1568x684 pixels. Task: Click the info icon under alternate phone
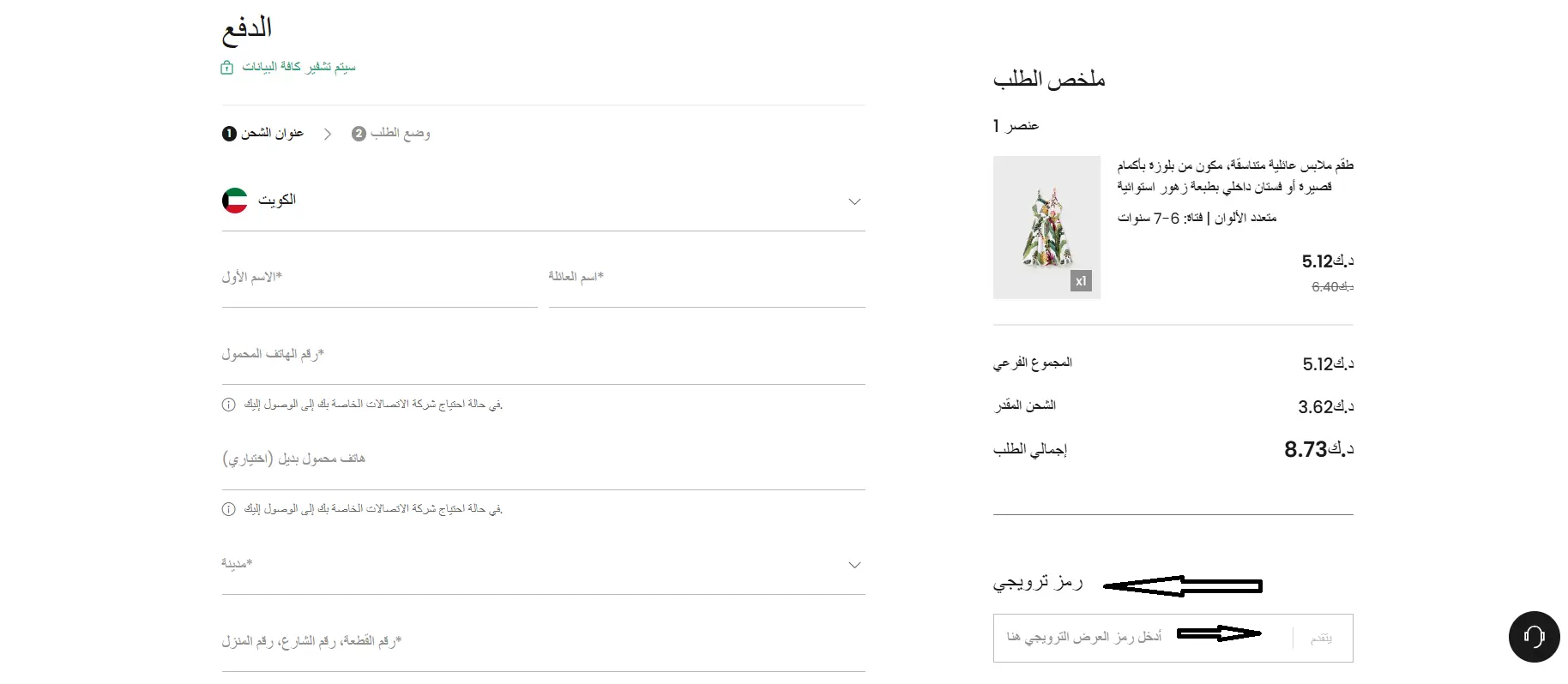click(x=228, y=509)
